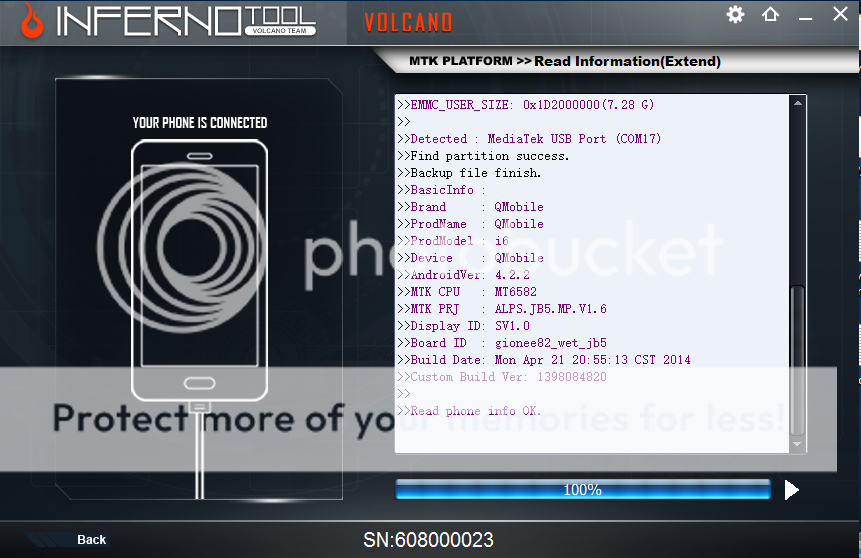861x558 pixels.
Task: Click the VOLCANO title label
Action: point(408,23)
